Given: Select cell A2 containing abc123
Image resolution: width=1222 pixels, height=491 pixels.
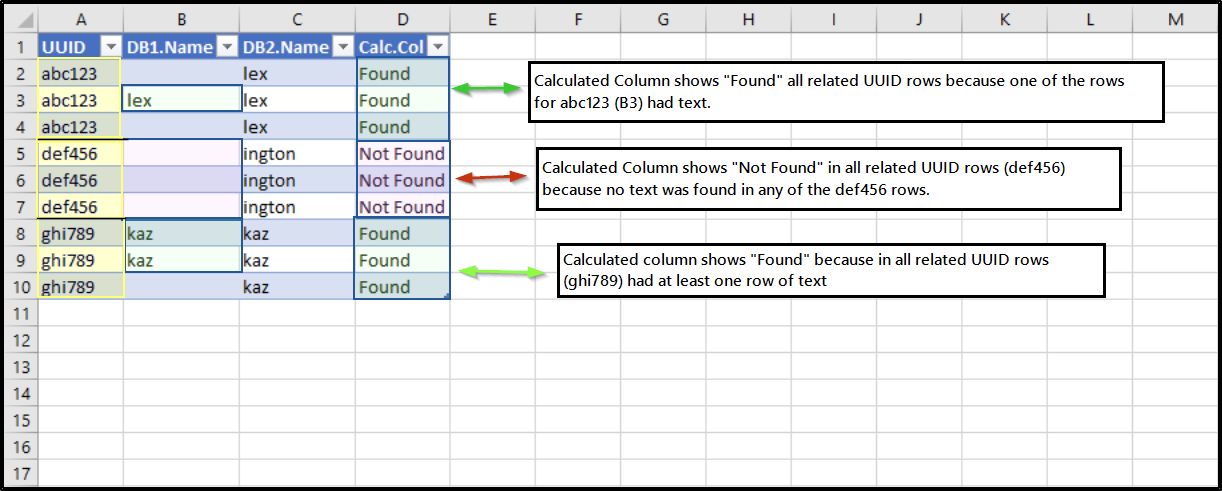Looking at the screenshot, I should pos(80,74).
